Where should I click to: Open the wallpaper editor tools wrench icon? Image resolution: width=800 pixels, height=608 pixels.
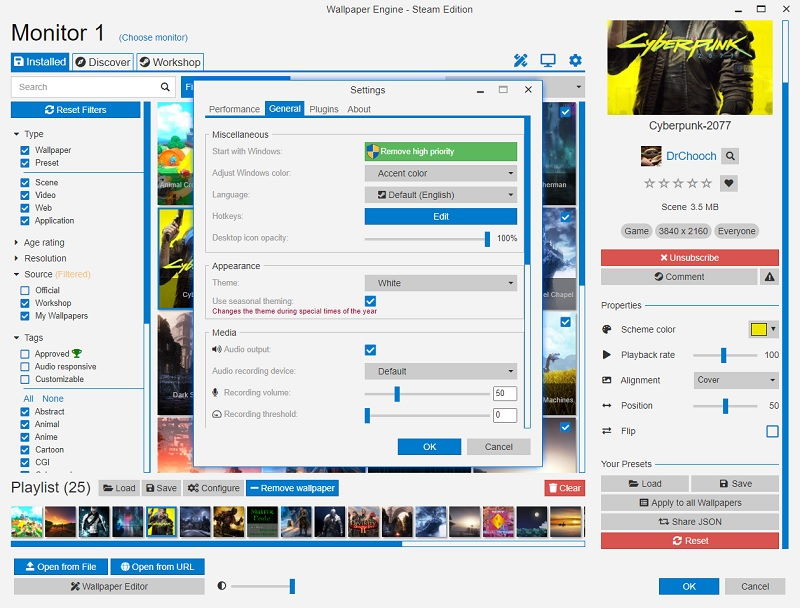(519, 60)
